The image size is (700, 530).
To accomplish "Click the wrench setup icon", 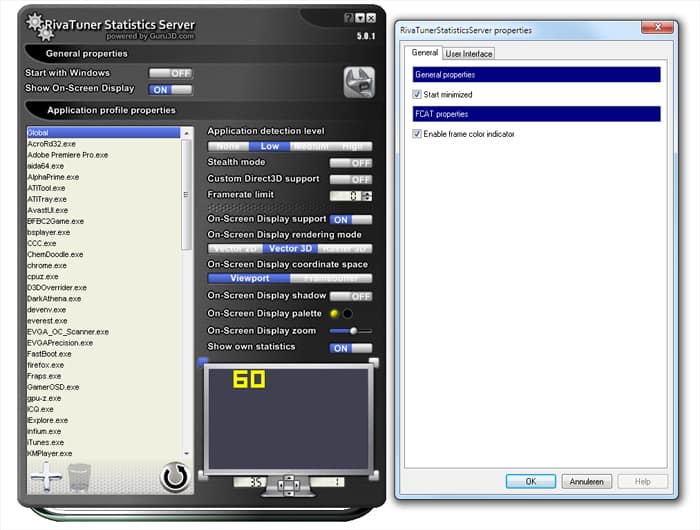I will [359, 82].
